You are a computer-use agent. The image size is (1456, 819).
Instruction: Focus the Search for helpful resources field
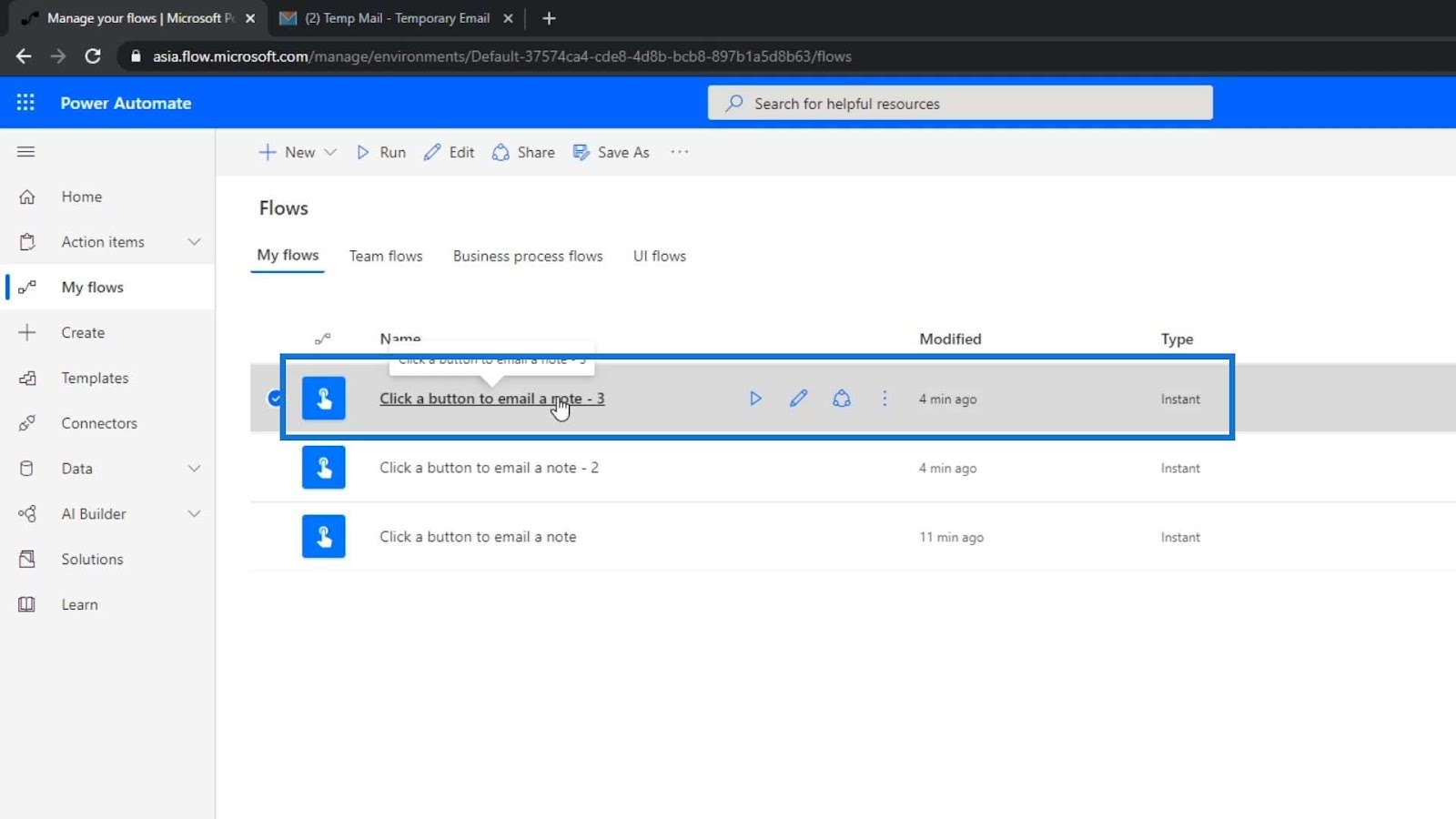coord(960,103)
